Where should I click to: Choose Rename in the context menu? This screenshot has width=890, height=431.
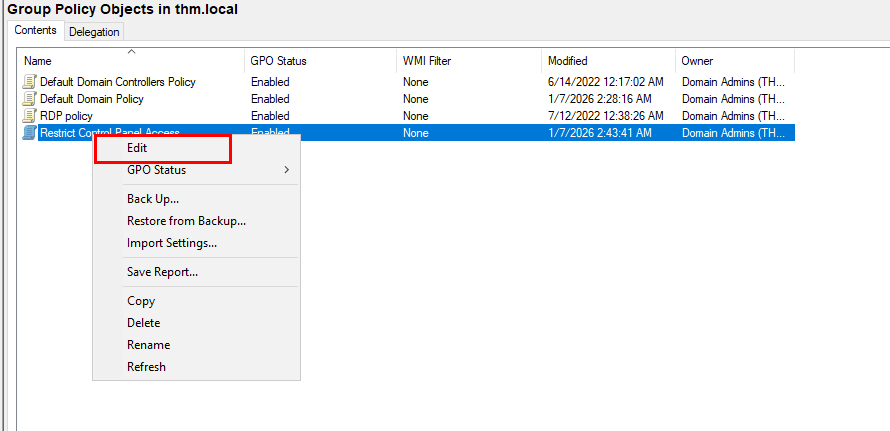148,345
